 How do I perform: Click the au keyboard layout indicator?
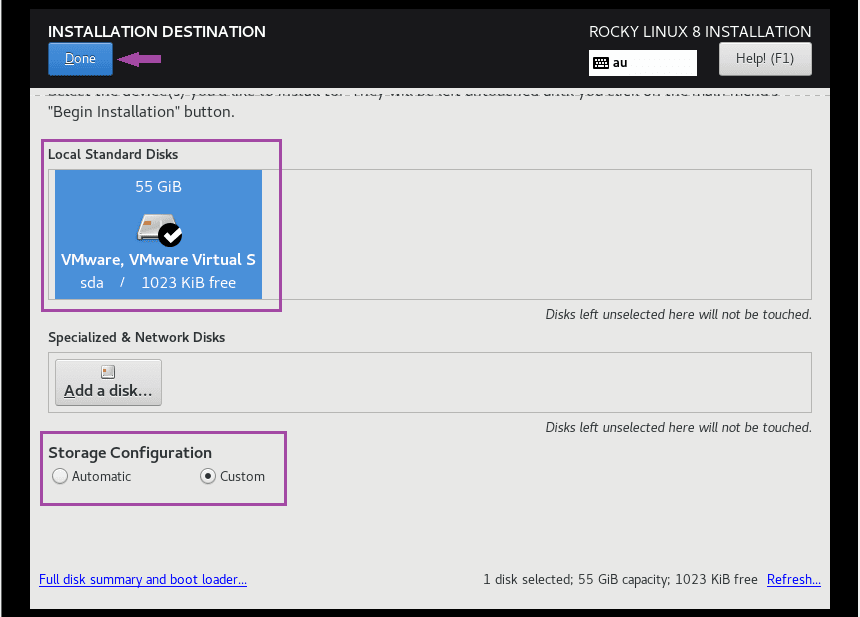[x=643, y=63]
